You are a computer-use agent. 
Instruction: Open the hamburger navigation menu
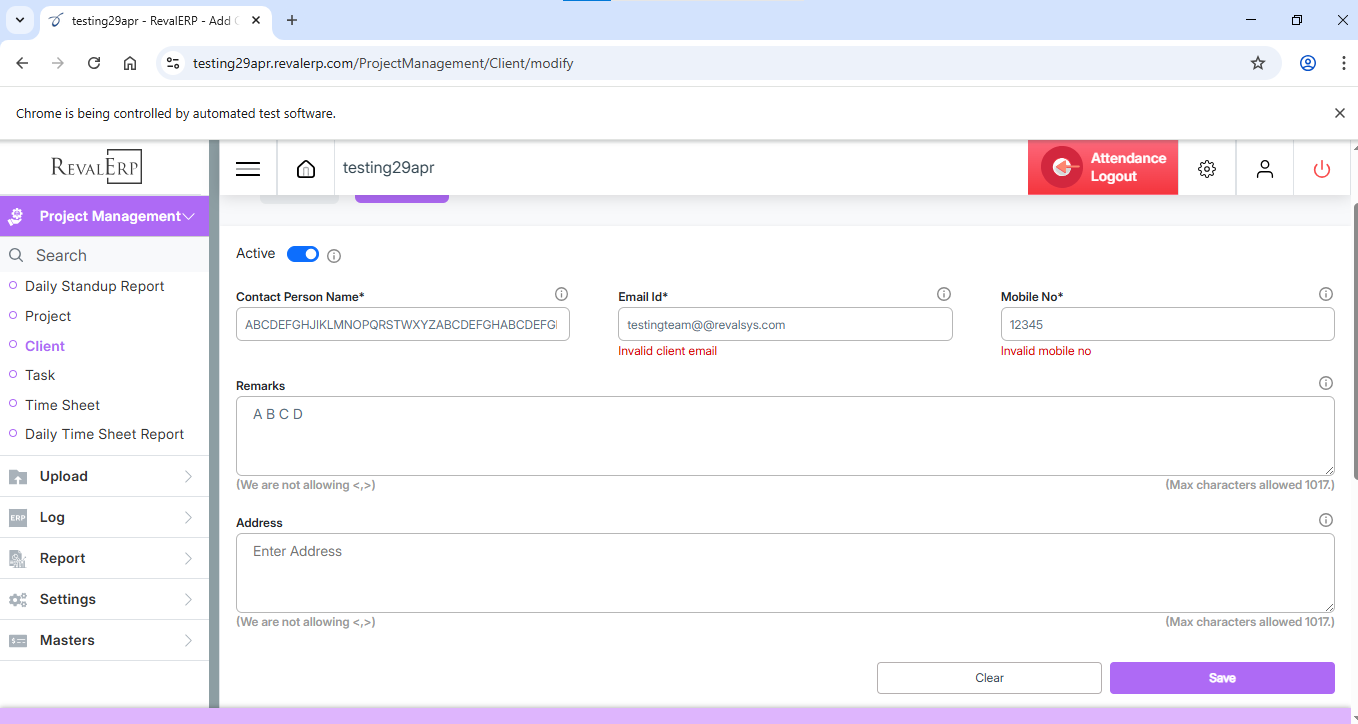click(248, 169)
